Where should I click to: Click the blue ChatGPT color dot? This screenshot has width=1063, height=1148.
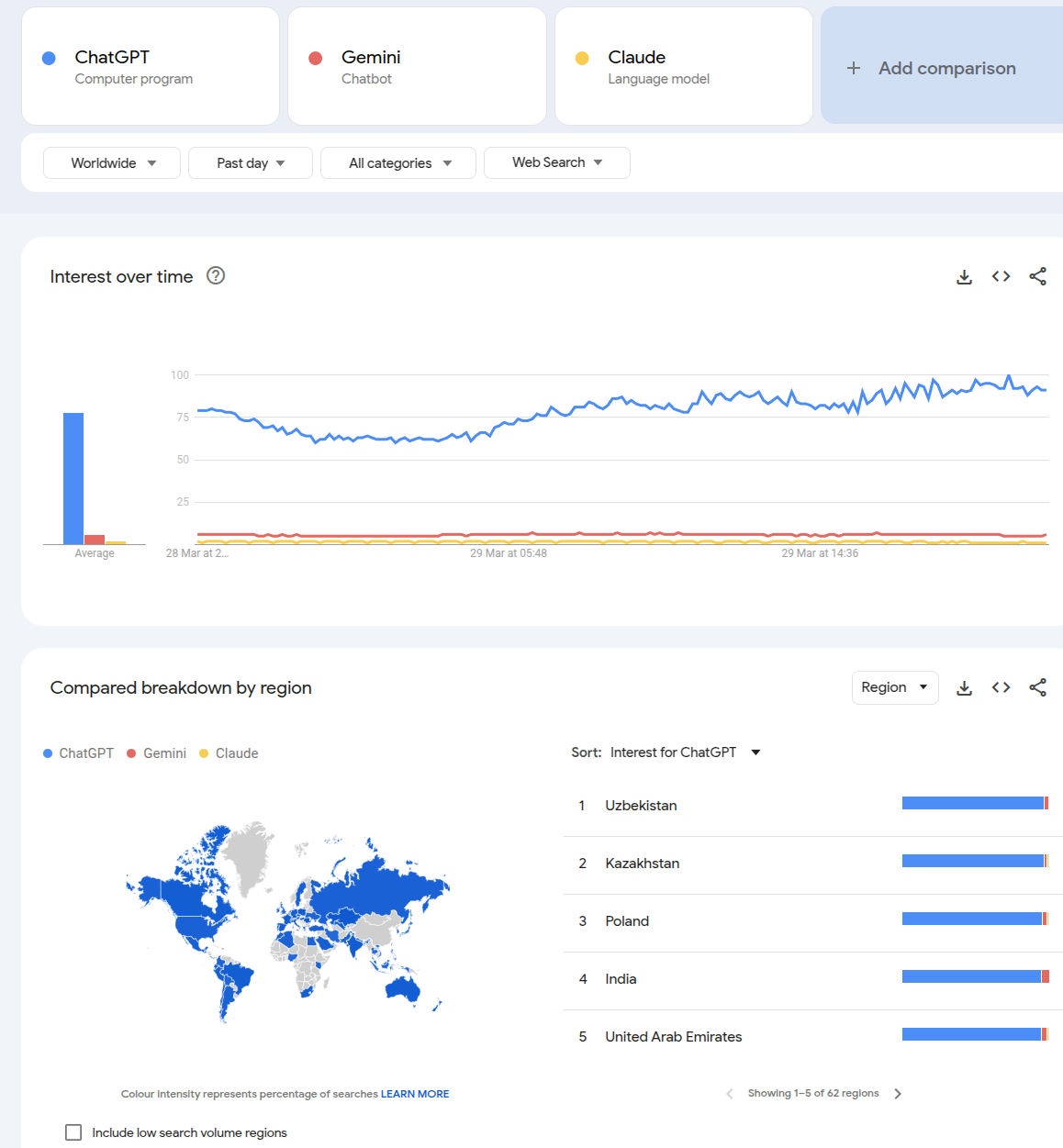[x=50, y=58]
